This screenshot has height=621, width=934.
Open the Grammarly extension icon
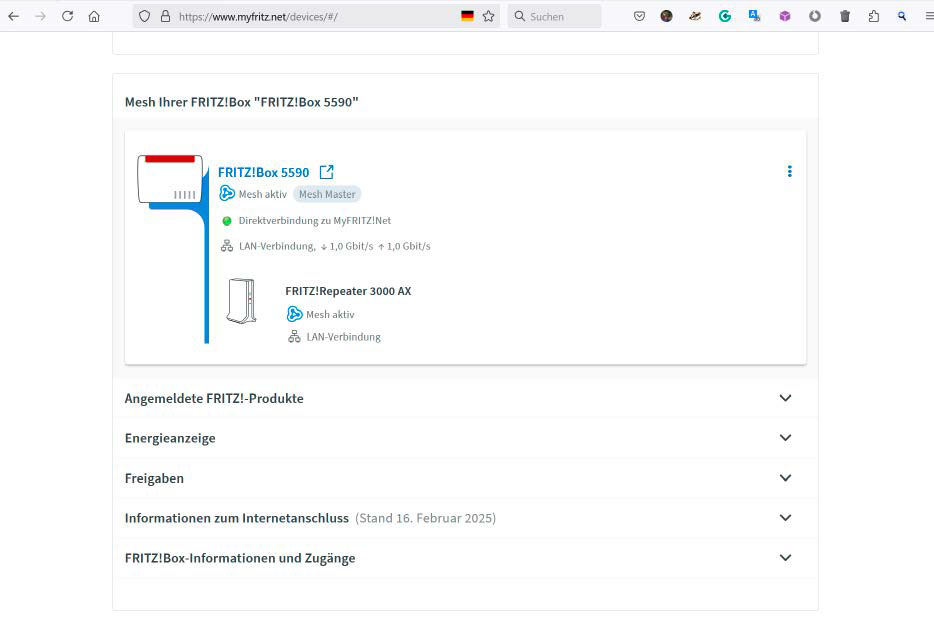[x=725, y=16]
